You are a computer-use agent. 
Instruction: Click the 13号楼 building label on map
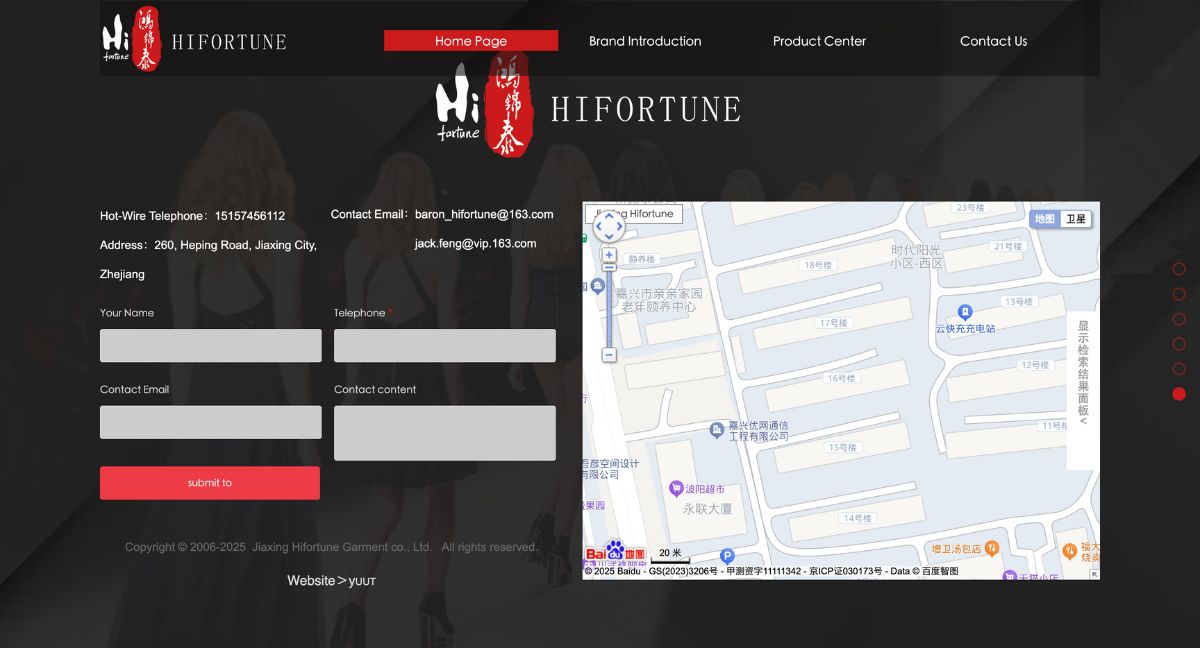1019,302
